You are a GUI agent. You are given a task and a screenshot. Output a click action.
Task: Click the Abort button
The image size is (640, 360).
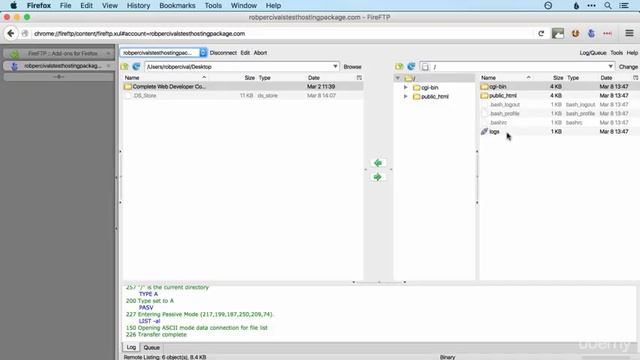tap(260, 53)
